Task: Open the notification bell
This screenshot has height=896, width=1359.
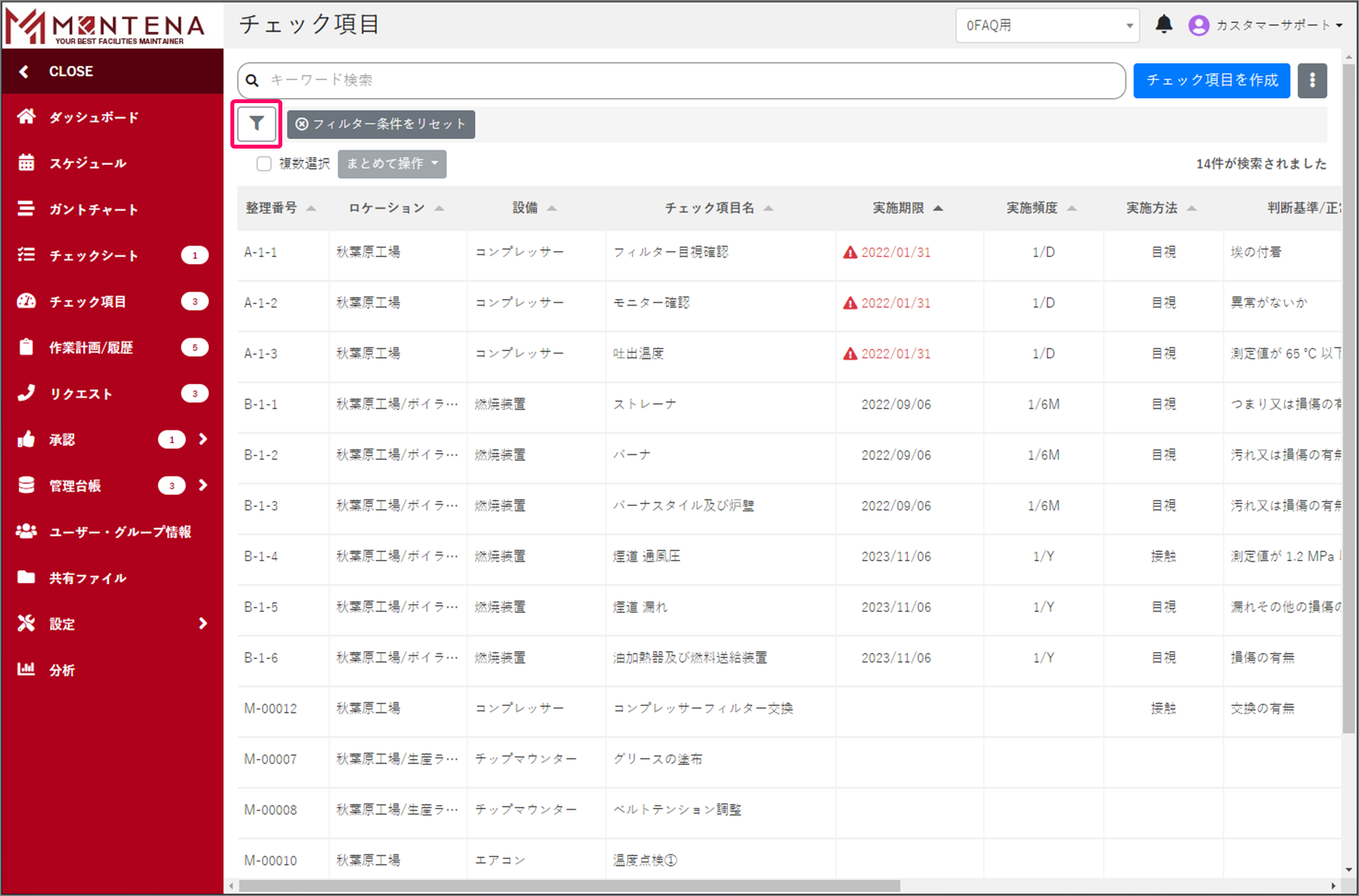Action: pyautogui.click(x=1164, y=25)
